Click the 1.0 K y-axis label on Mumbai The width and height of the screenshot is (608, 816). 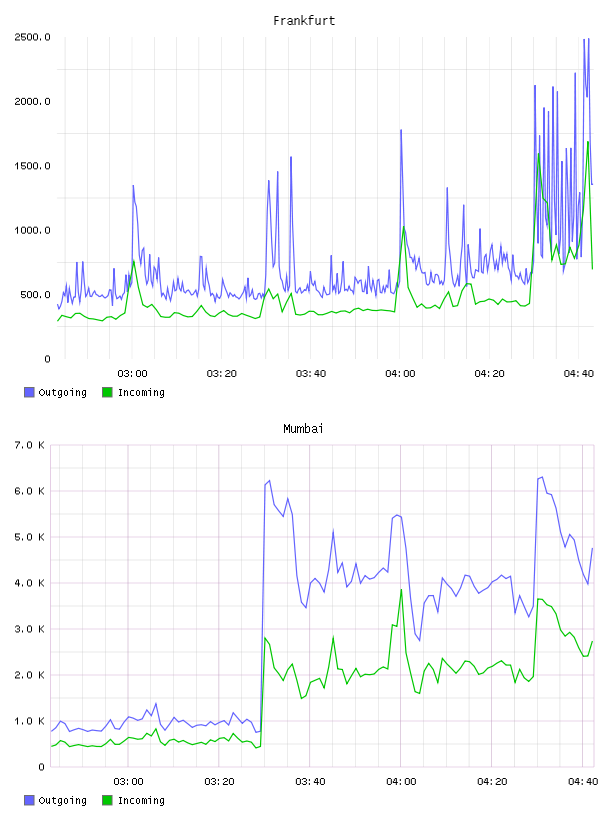coord(30,721)
